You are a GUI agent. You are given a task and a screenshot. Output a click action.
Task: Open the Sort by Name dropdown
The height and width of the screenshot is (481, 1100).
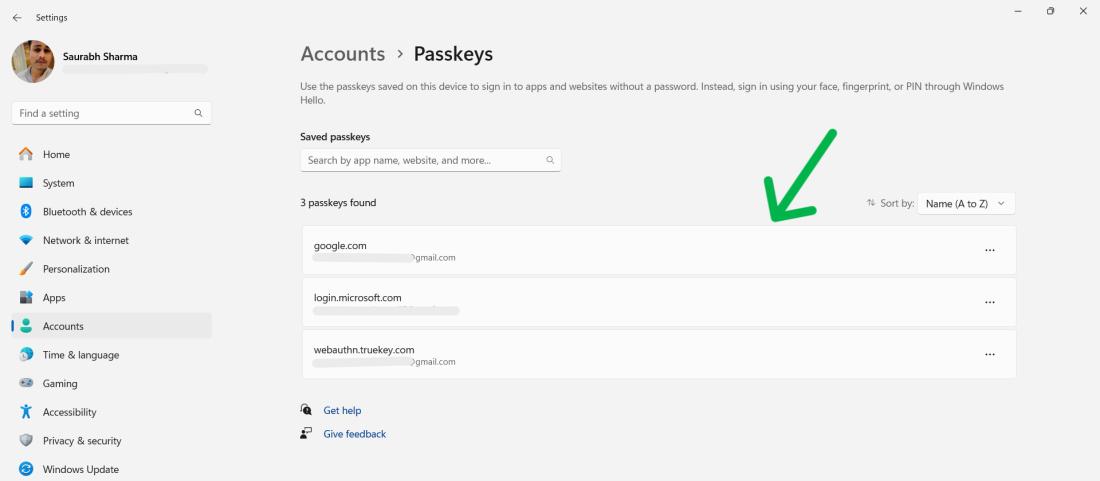pos(965,203)
